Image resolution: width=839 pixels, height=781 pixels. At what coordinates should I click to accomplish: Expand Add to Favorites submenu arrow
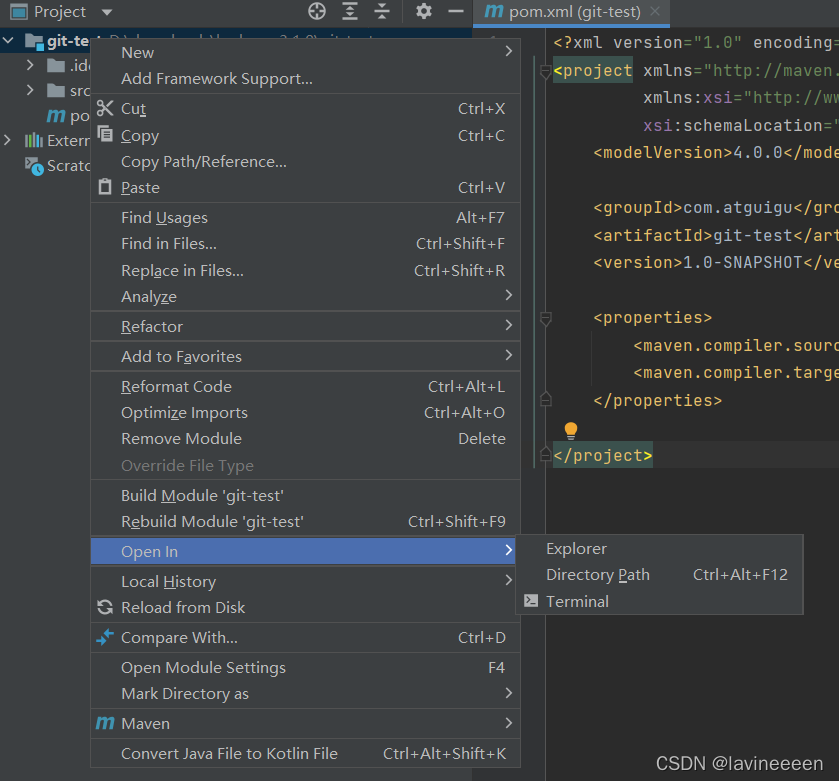click(x=509, y=355)
